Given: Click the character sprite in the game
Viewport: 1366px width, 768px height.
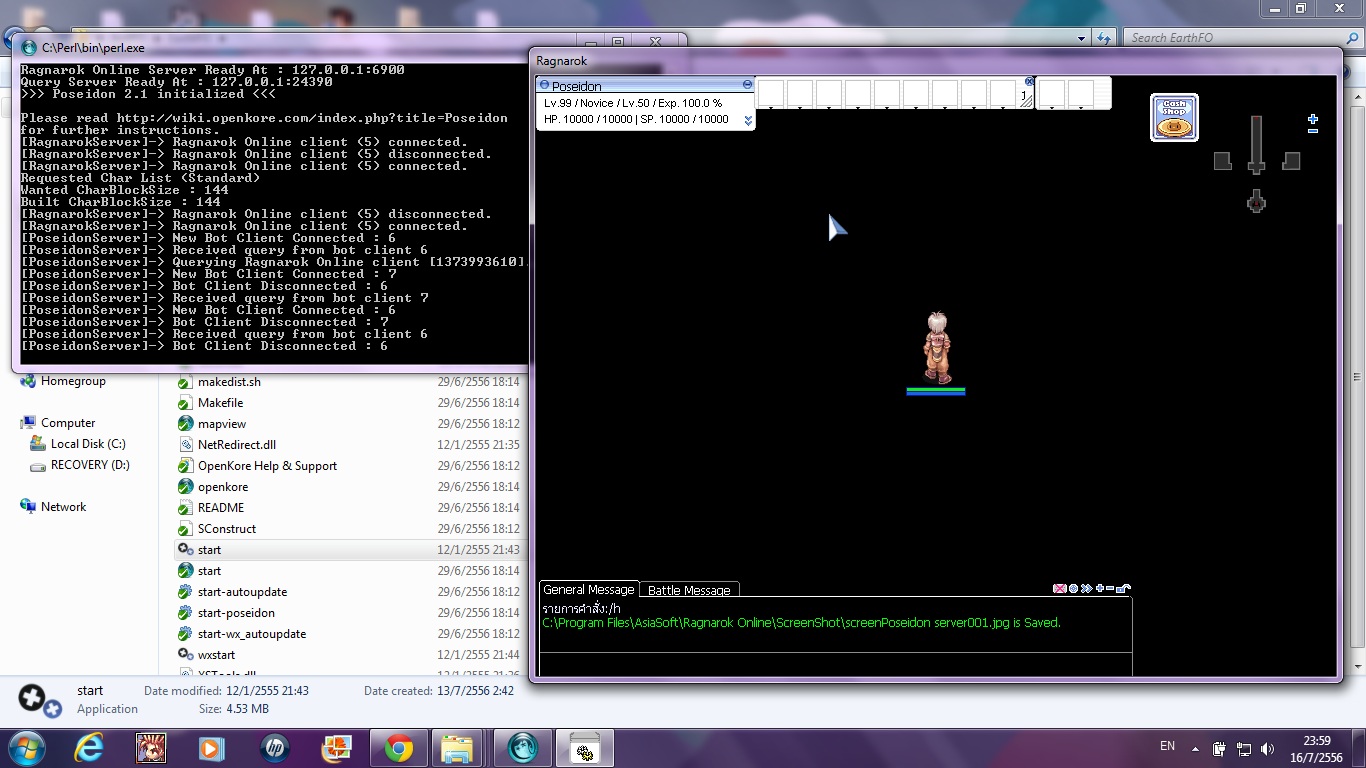Looking at the screenshot, I should point(936,347).
